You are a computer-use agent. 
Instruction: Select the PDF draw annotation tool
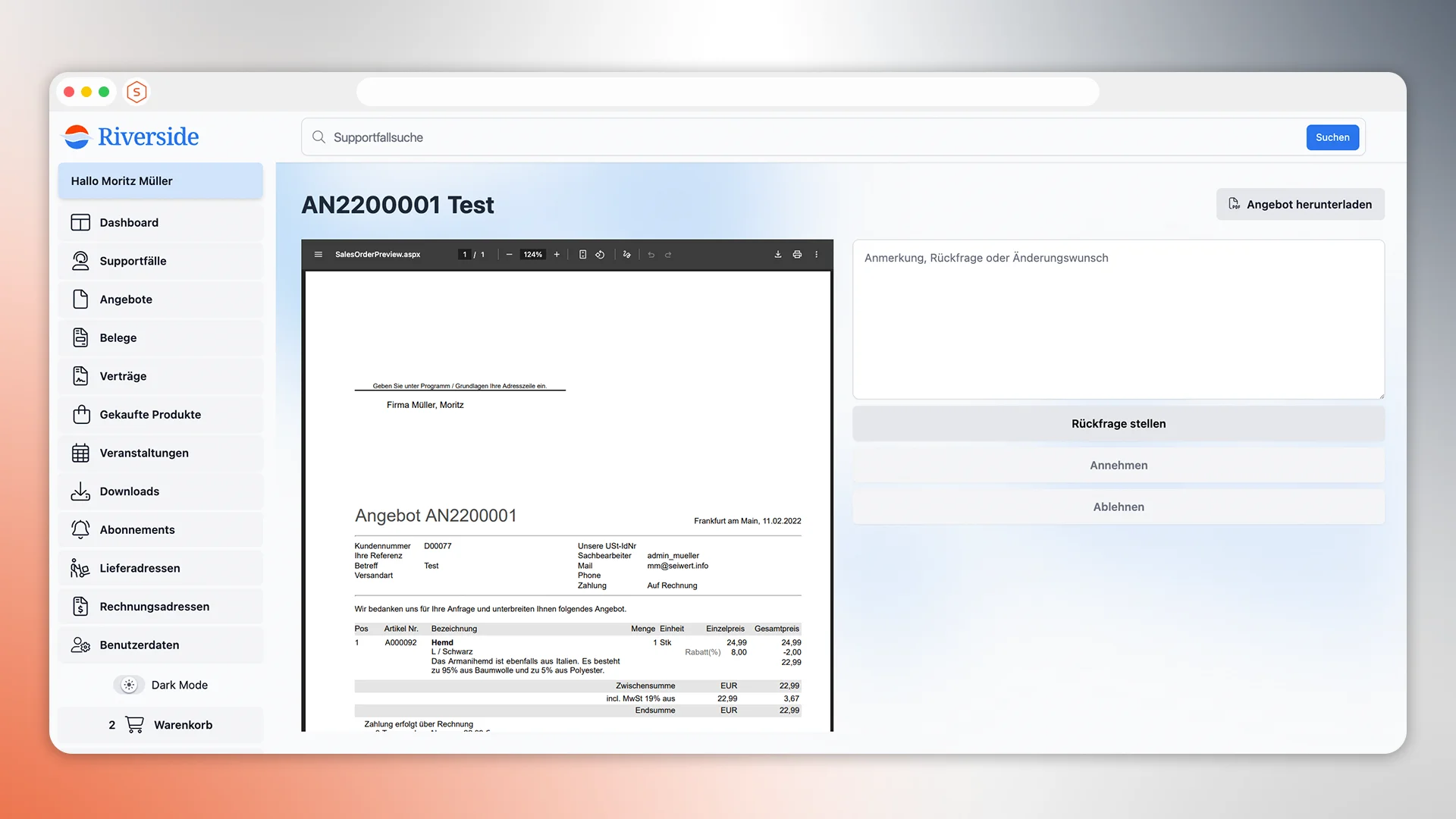tap(626, 255)
